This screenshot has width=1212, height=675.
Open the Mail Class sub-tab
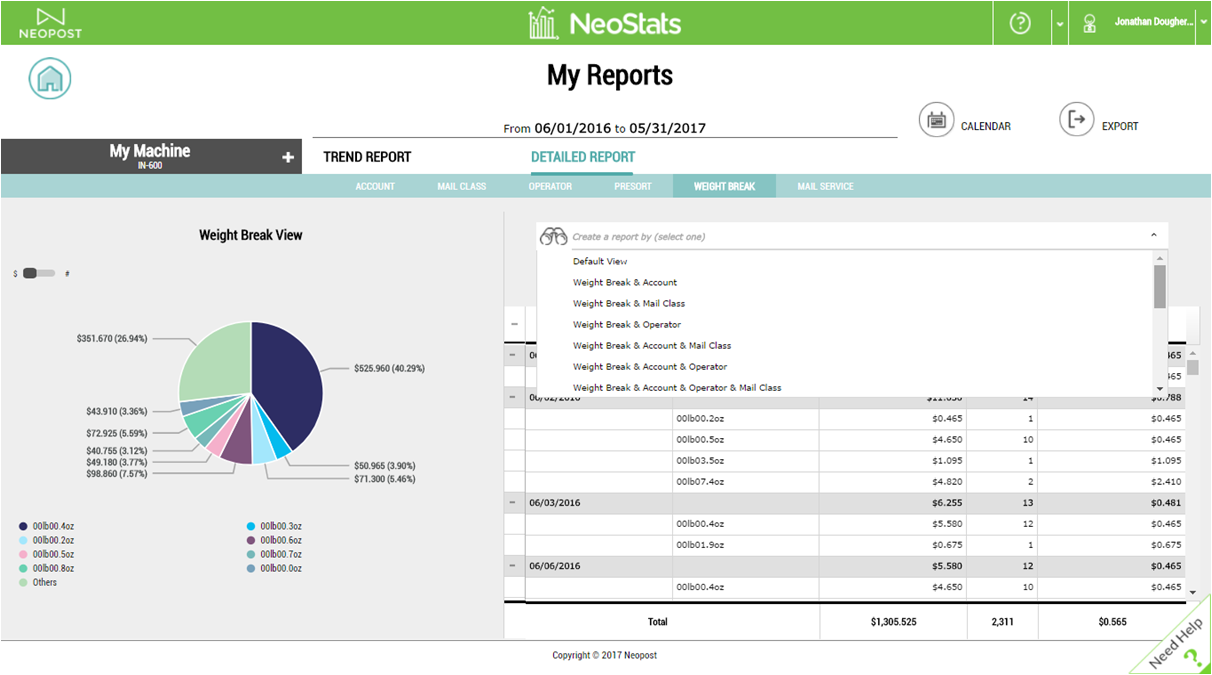coord(461,186)
